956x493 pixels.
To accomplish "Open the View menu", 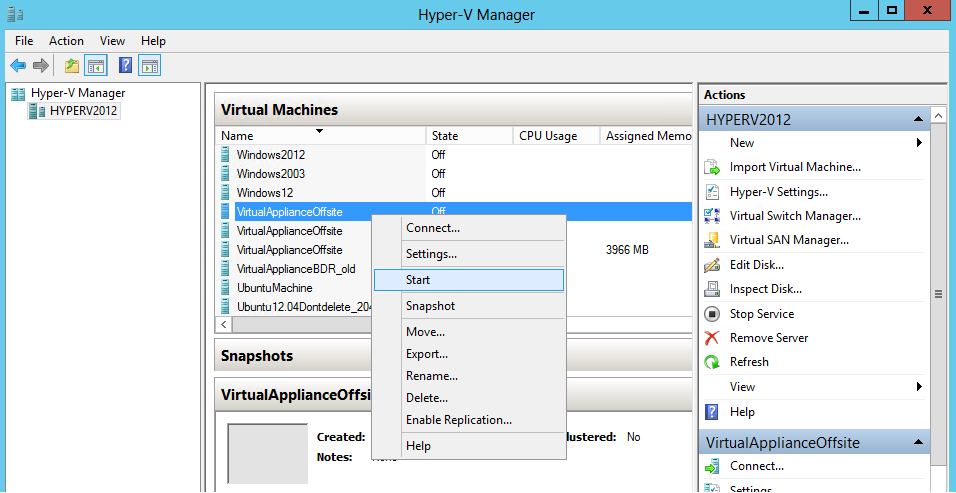I will [112, 41].
